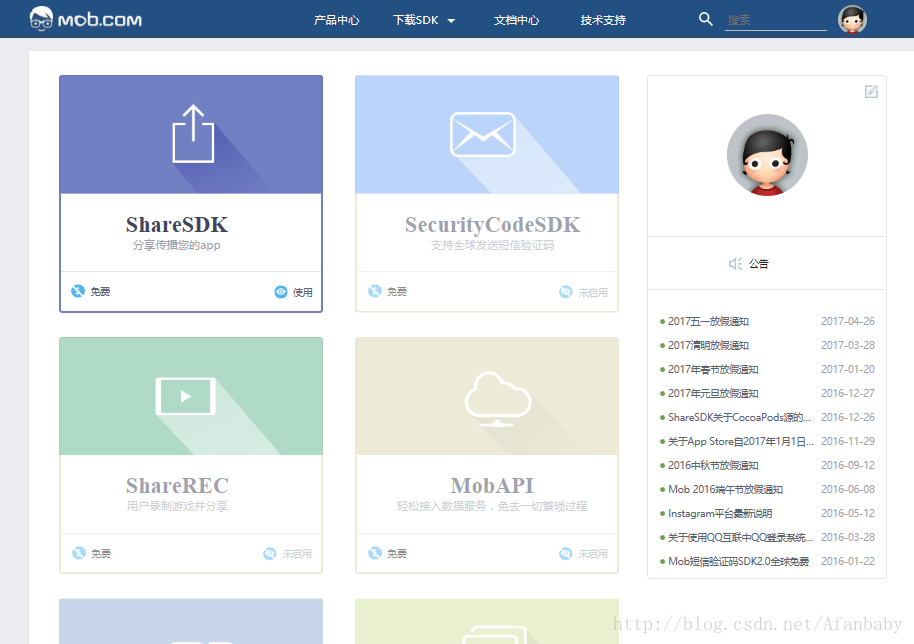Go to 技术支持 in the navigation bar
The width and height of the screenshot is (914, 644).
603,20
